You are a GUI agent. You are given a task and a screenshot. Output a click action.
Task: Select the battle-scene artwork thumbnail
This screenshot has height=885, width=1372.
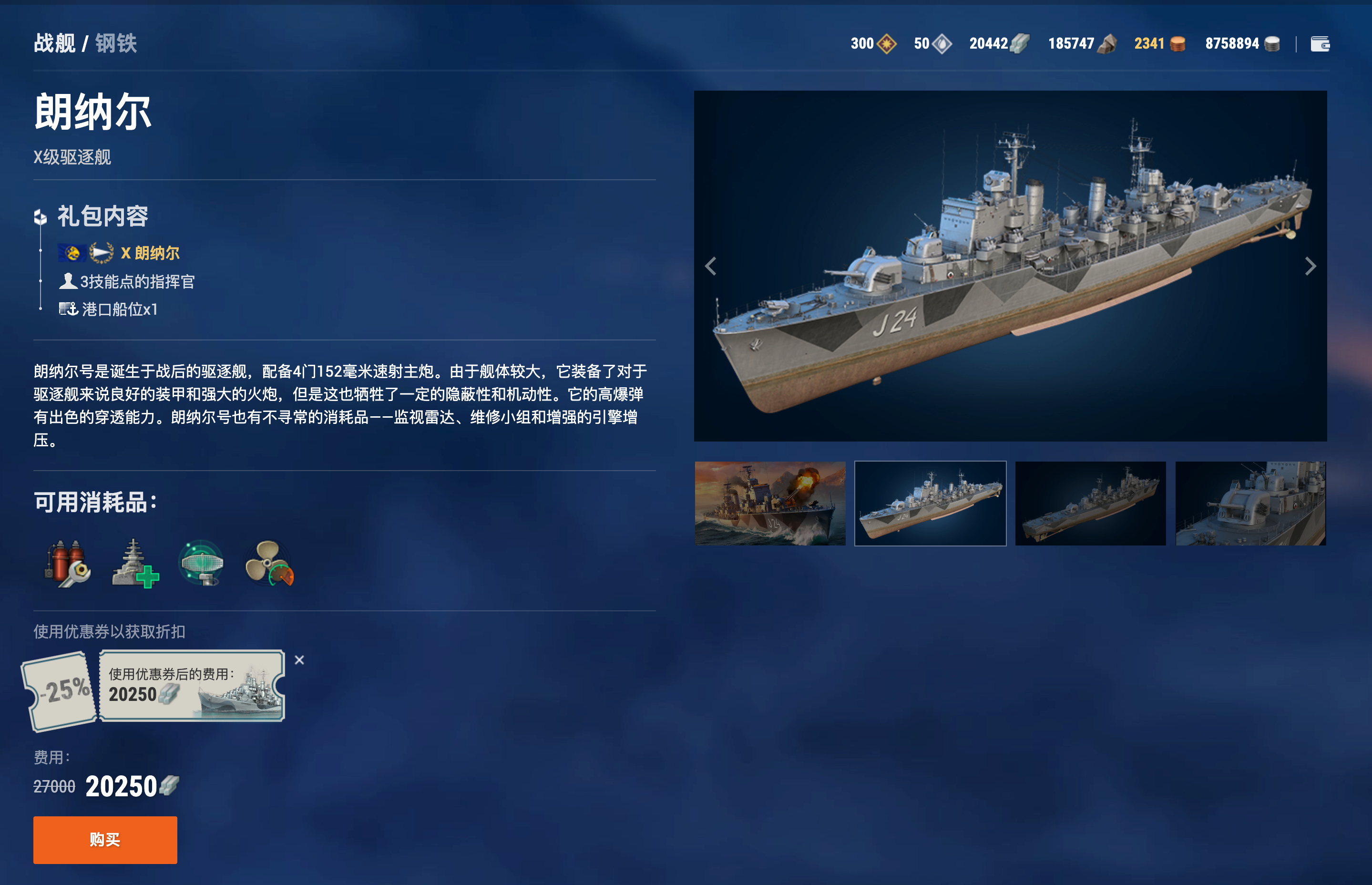pyautogui.click(x=770, y=504)
